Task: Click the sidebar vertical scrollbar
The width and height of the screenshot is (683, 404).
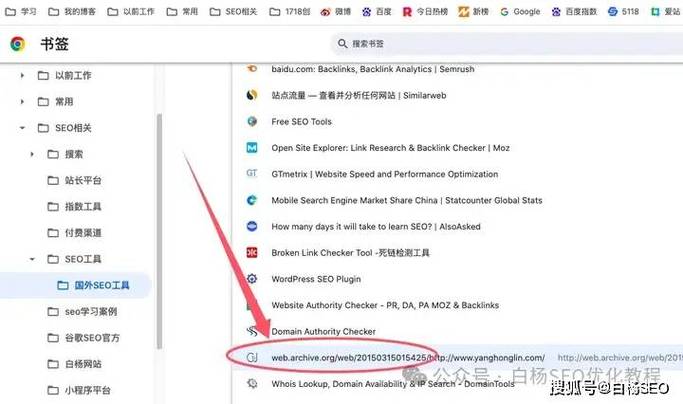Action: (159, 231)
